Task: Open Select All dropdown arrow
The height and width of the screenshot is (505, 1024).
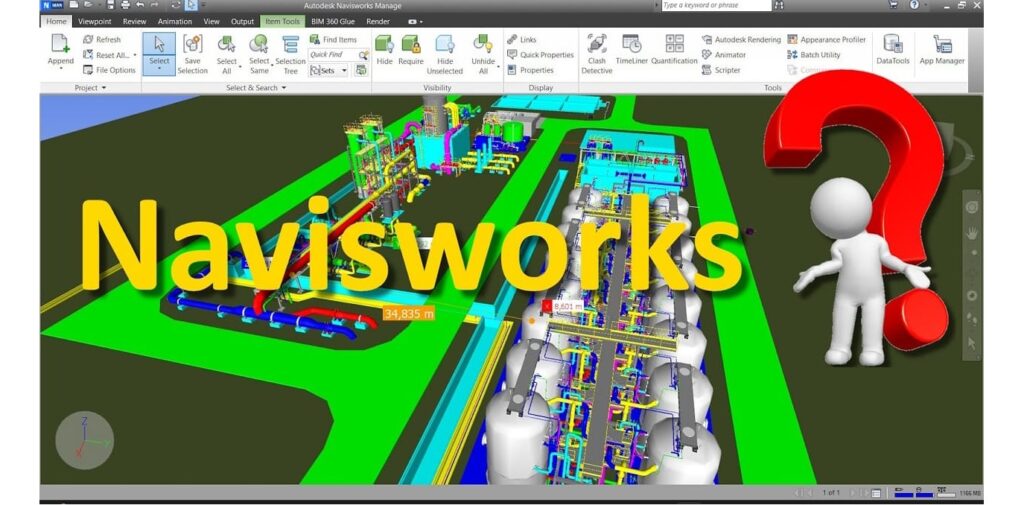Action: (x=240, y=67)
